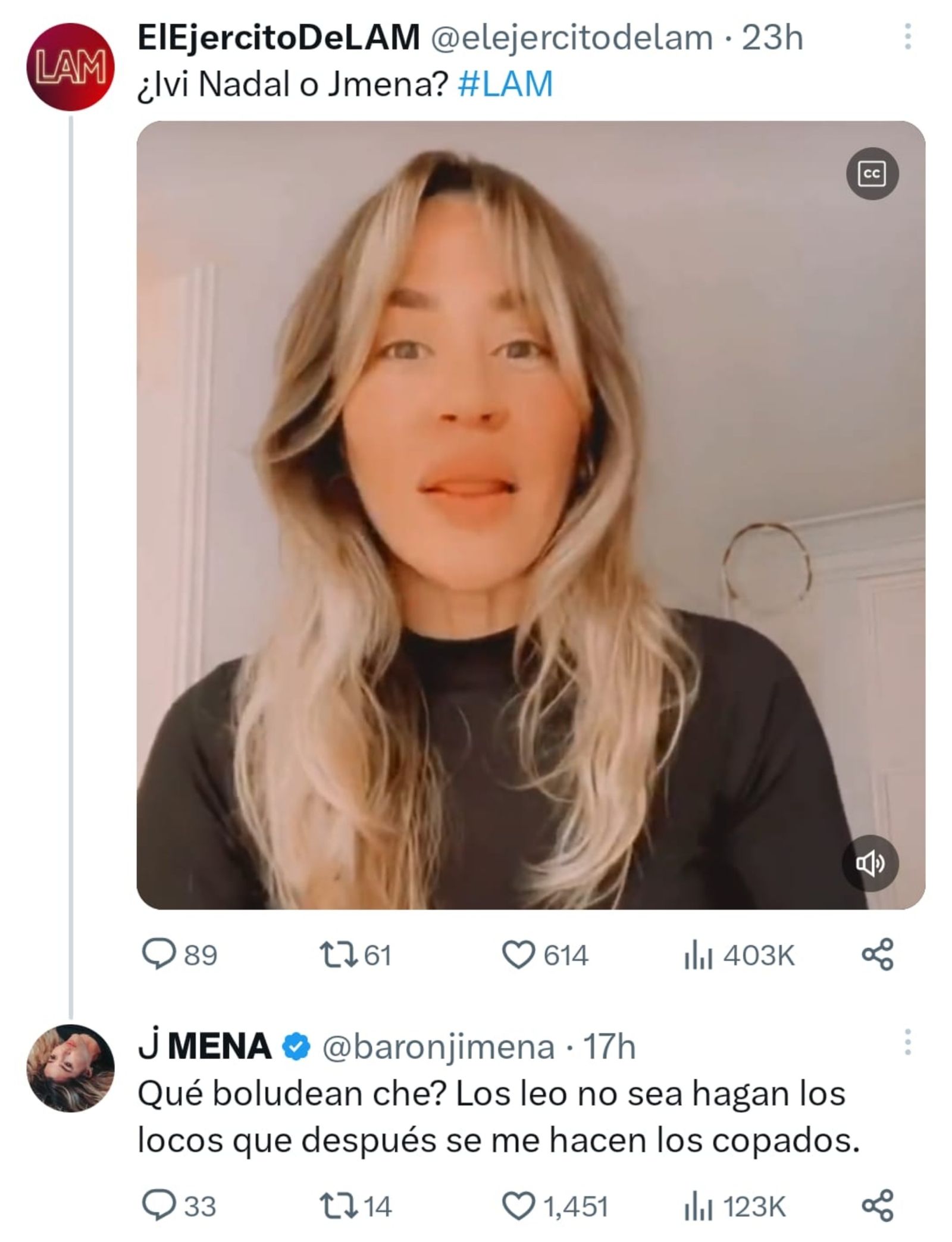Like the J MENA reply

(x=518, y=1206)
